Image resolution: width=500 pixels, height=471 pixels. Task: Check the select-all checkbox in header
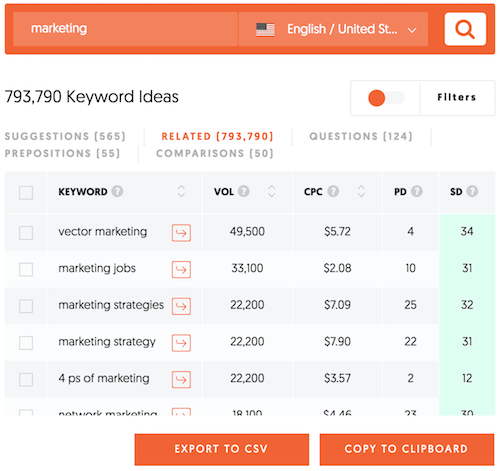point(26,193)
